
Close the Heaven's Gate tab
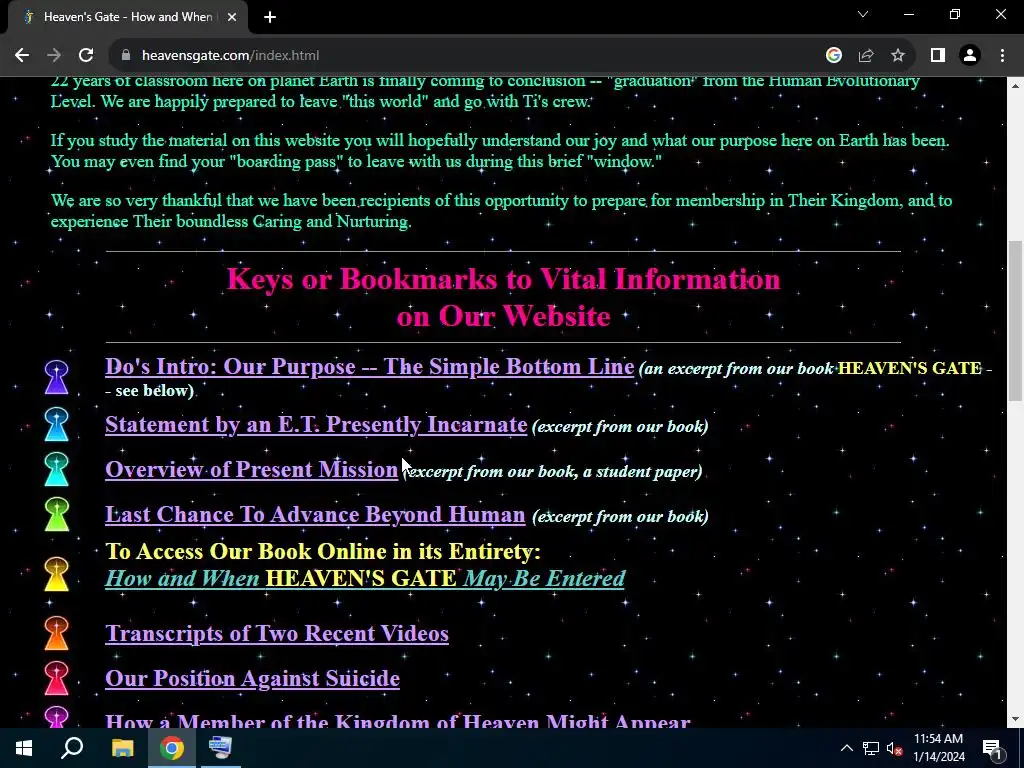(x=232, y=17)
